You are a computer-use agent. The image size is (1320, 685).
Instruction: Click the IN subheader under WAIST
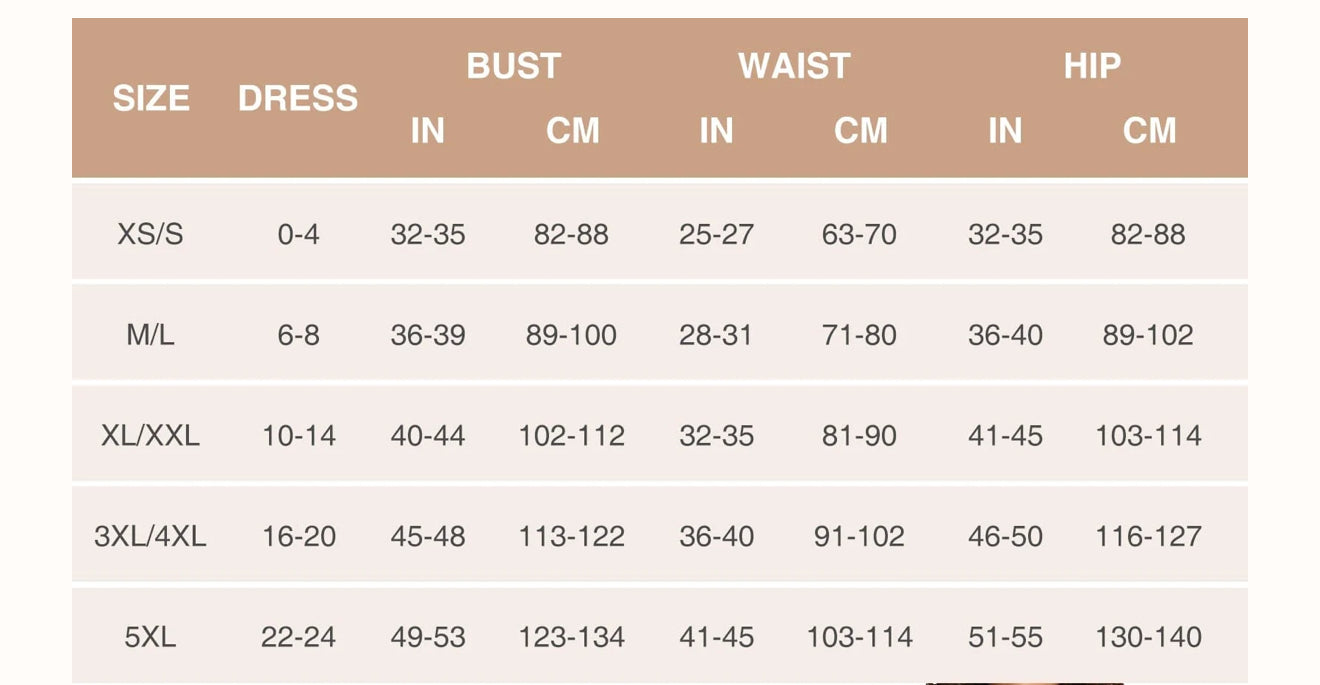pos(716,131)
